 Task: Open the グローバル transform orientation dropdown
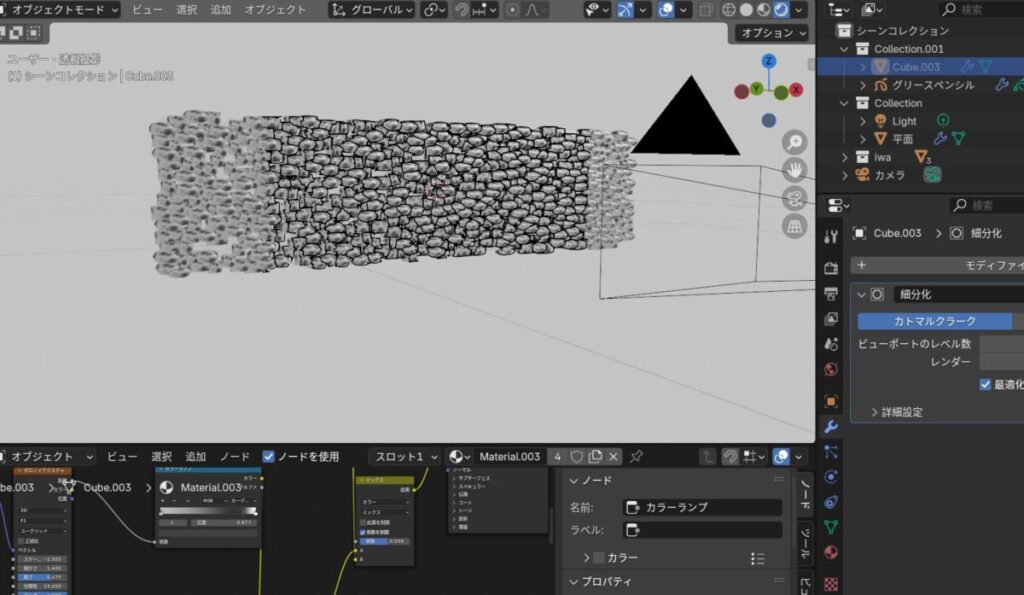371,10
